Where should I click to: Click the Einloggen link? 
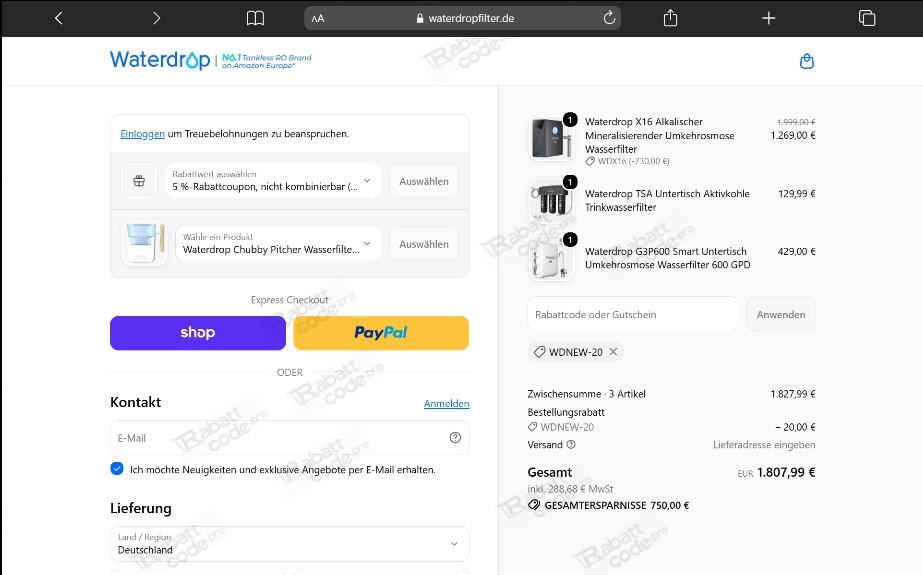coord(142,134)
